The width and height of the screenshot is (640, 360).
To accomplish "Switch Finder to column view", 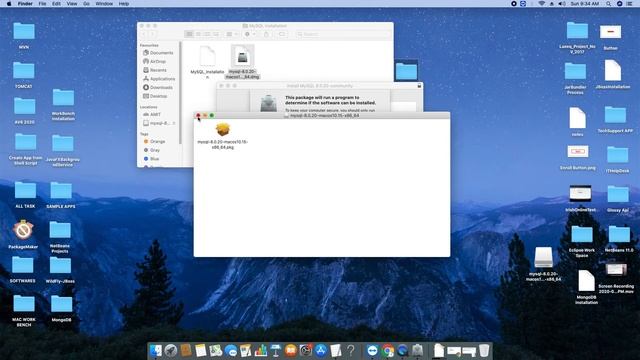I will click(x=207, y=34).
